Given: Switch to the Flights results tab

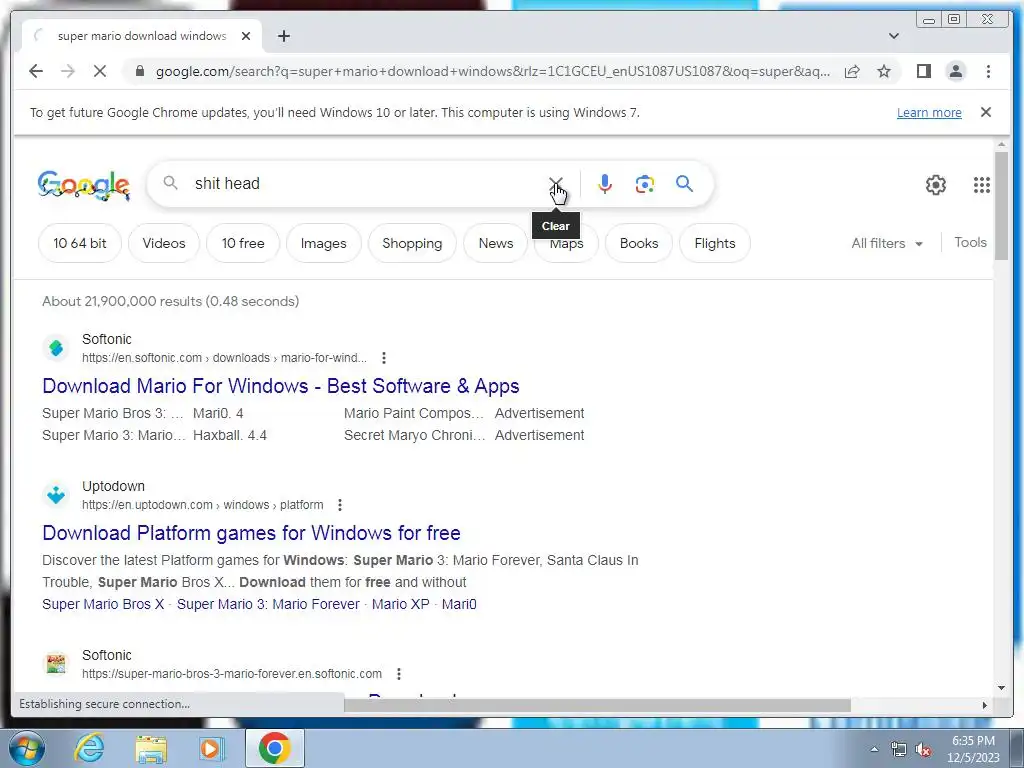Looking at the screenshot, I should [x=714, y=243].
